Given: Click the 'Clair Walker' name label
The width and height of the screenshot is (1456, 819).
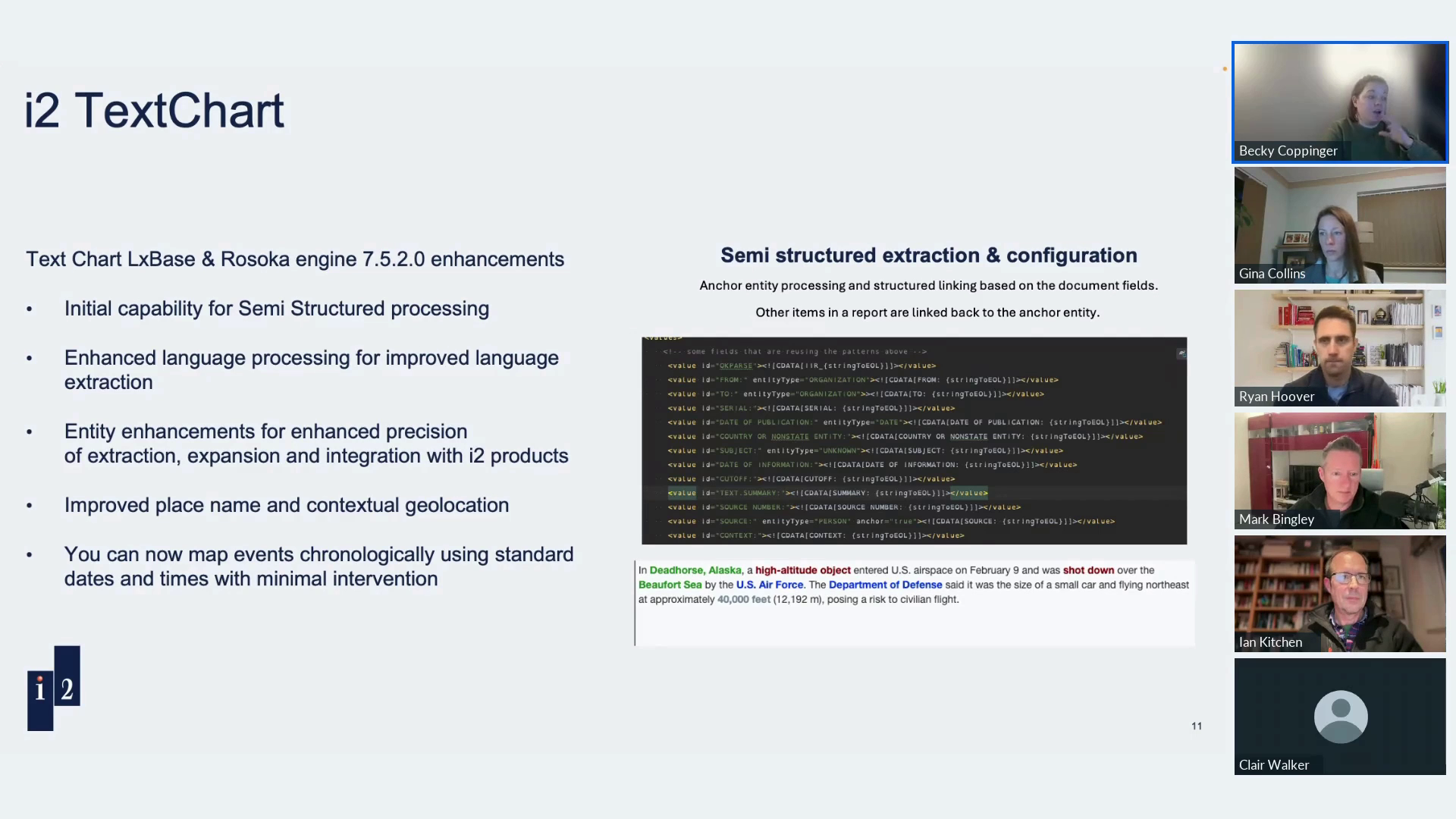Looking at the screenshot, I should (x=1273, y=765).
